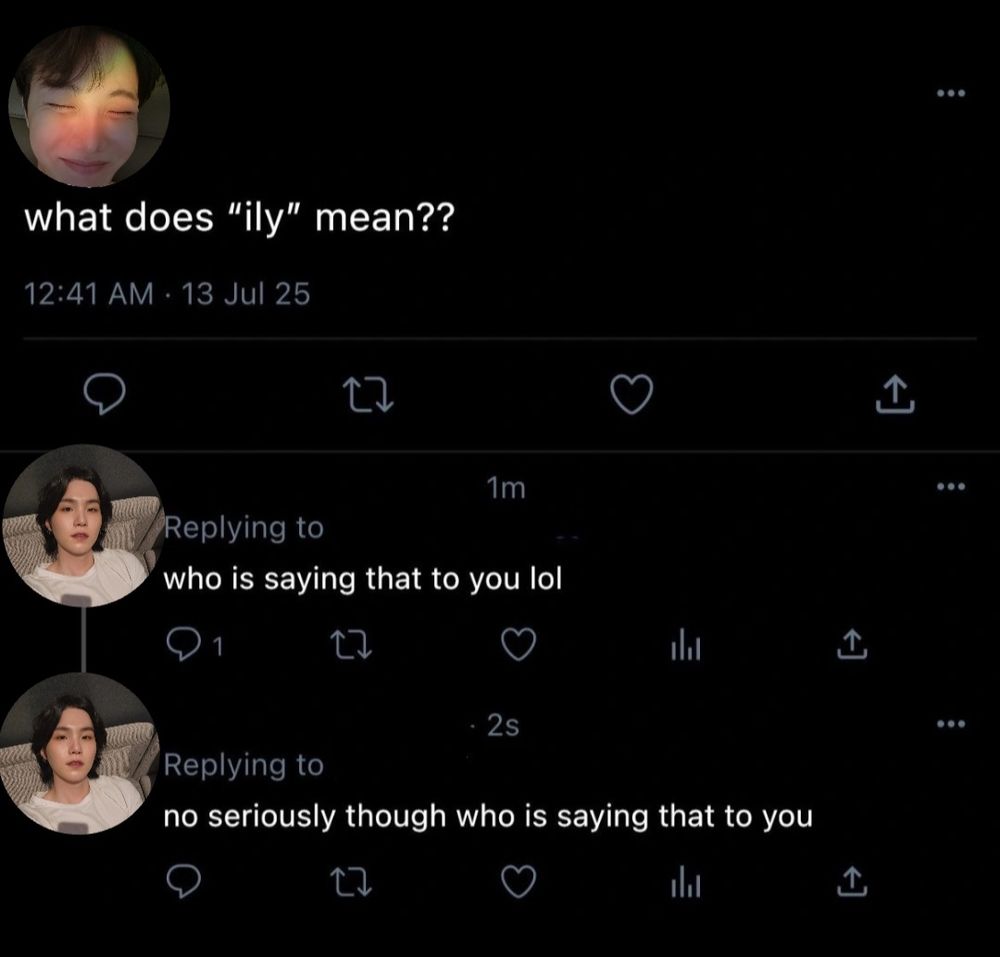Like the 'no seriously though' reply
This screenshot has width=1000, height=957.
tap(517, 883)
